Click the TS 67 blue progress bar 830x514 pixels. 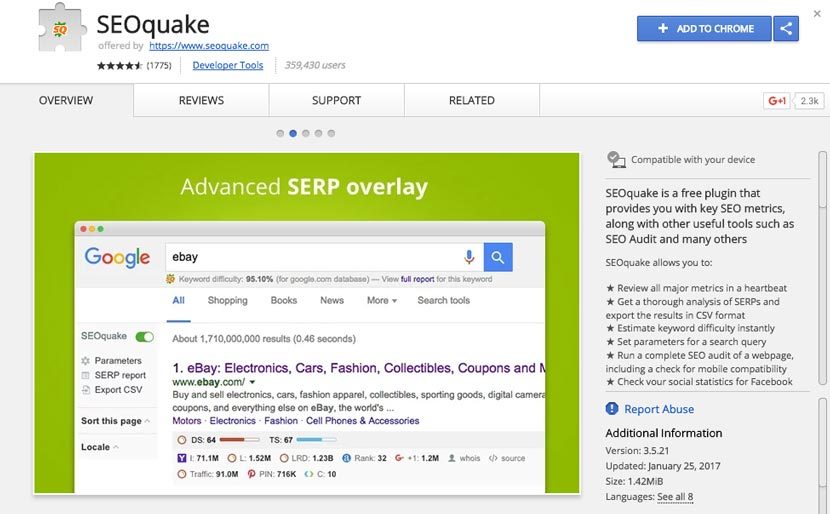pyautogui.click(x=316, y=440)
